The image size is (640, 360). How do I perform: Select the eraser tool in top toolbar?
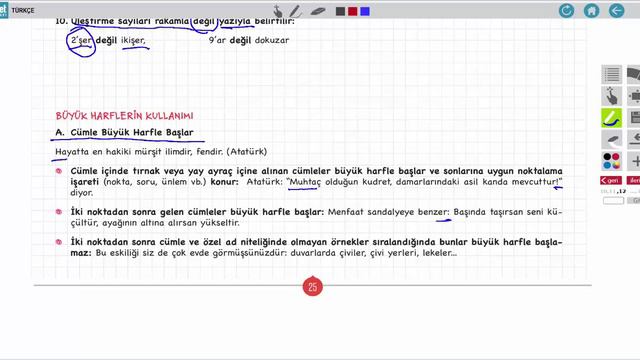point(318,11)
